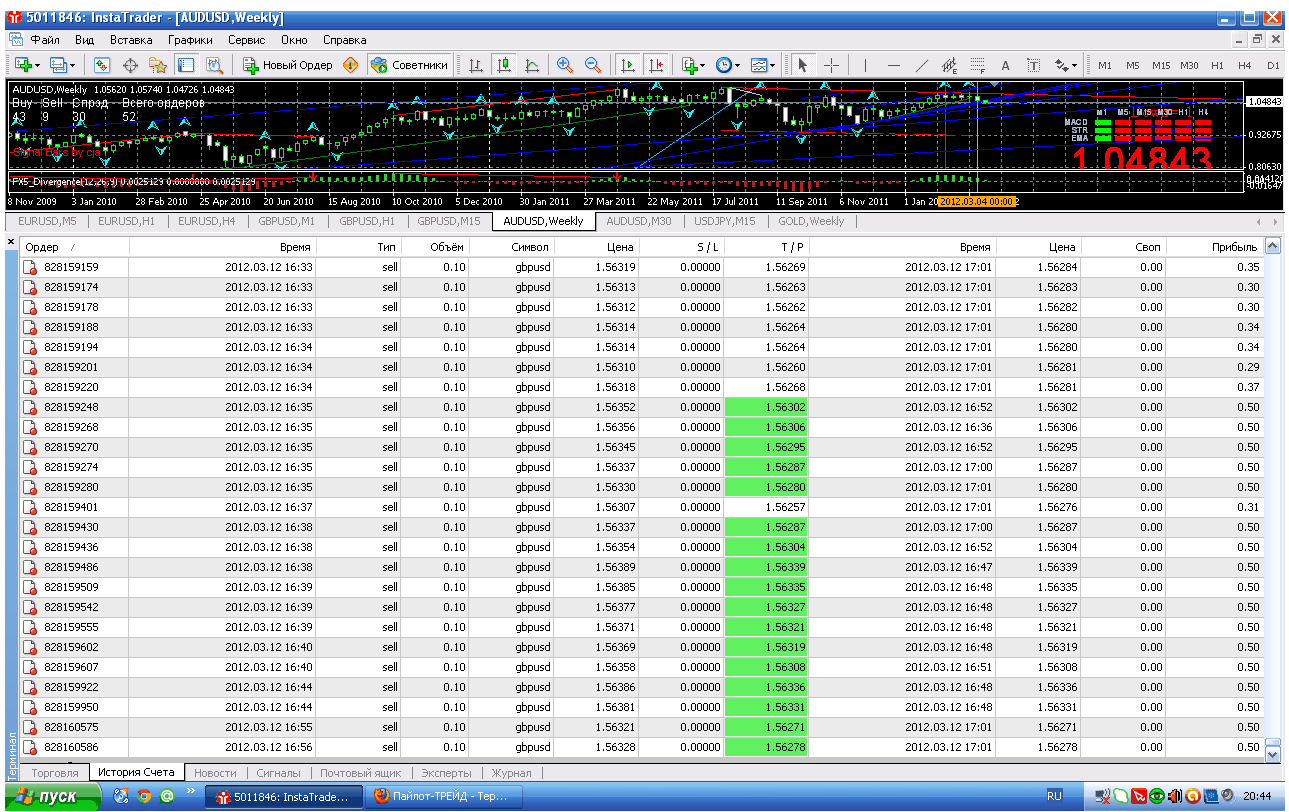This screenshot has height=812, width=1289.
Task: Toggle the Market Watch window
Action: click(x=102, y=65)
